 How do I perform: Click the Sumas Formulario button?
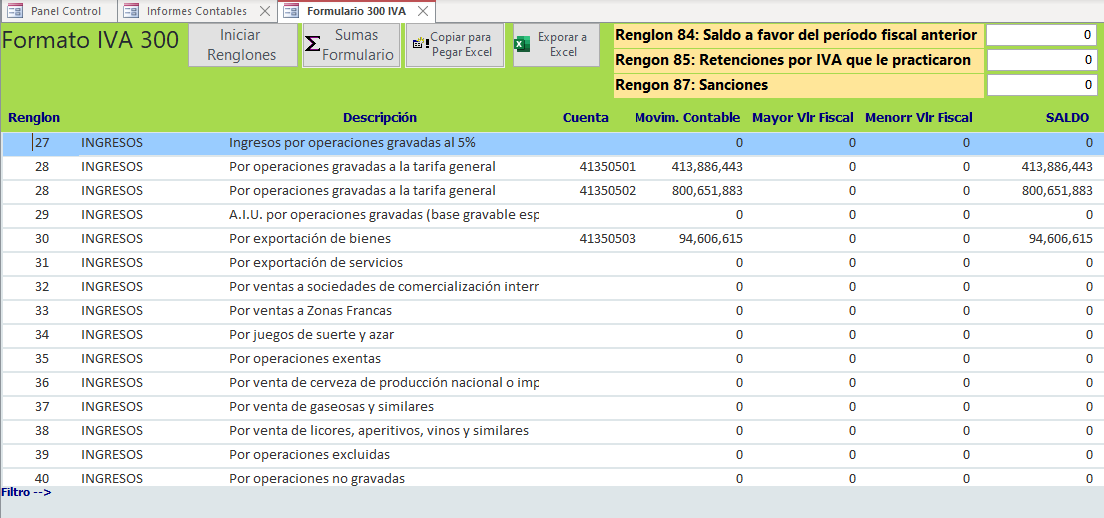tap(351, 45)
